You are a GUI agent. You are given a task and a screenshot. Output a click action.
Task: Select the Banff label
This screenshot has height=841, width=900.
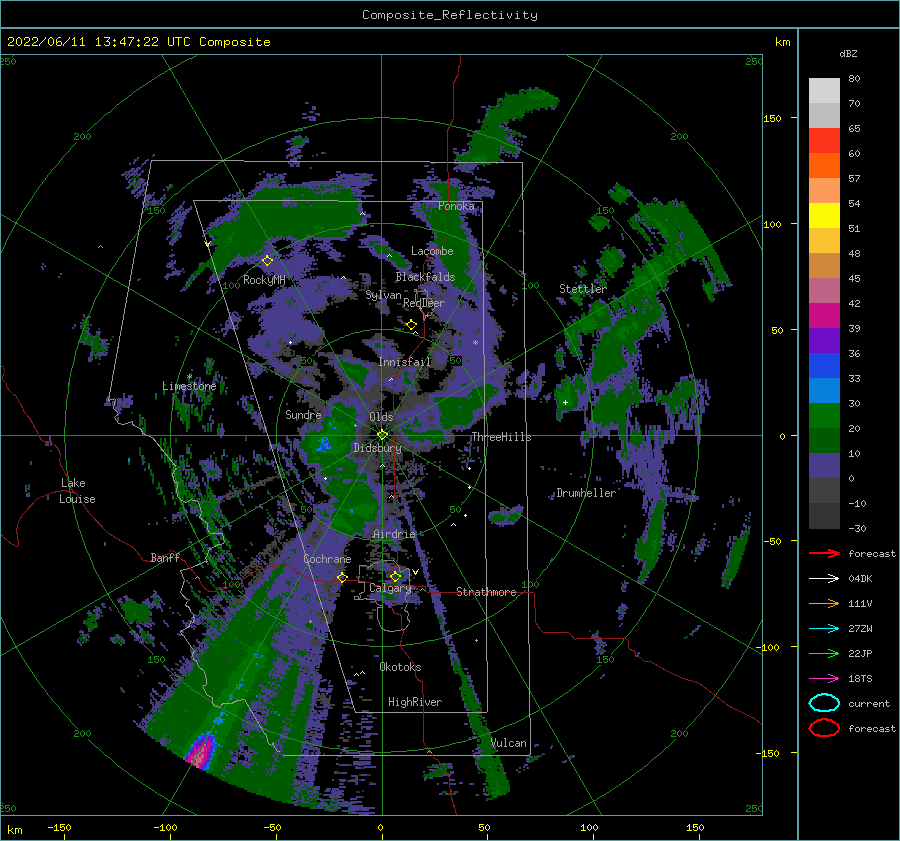tap(165, 558)
